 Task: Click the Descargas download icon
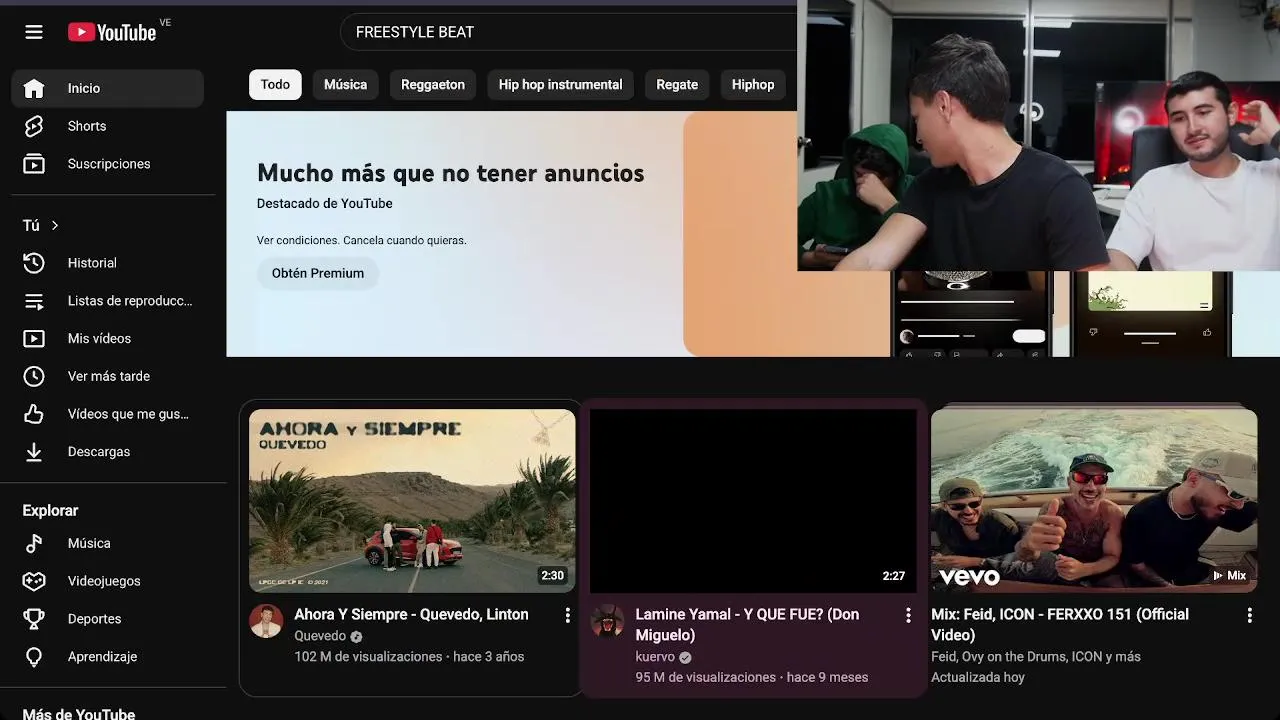[34, 452]
